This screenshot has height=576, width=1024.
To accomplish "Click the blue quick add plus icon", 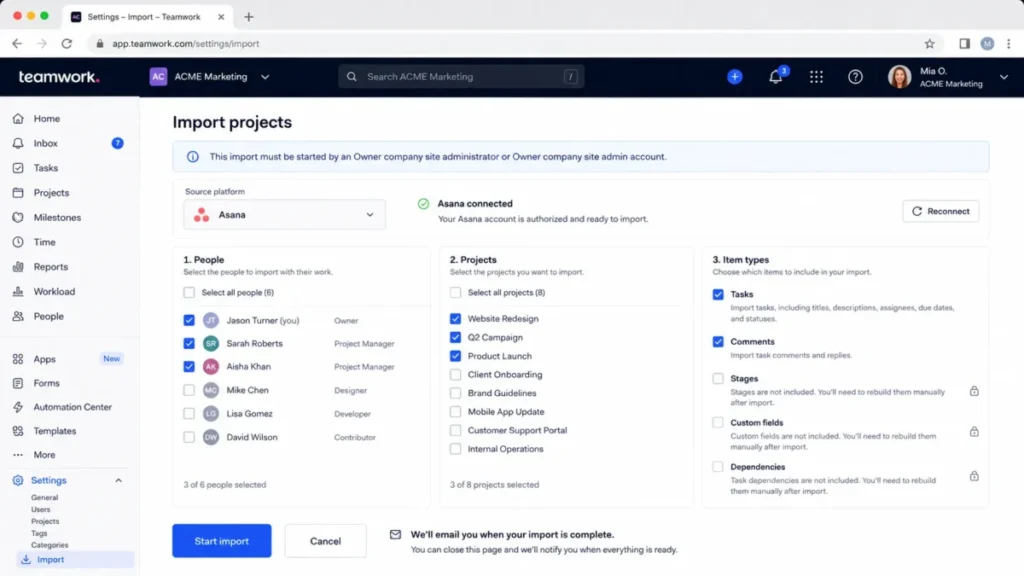I will pyautogui.click(x=735, y=76).
